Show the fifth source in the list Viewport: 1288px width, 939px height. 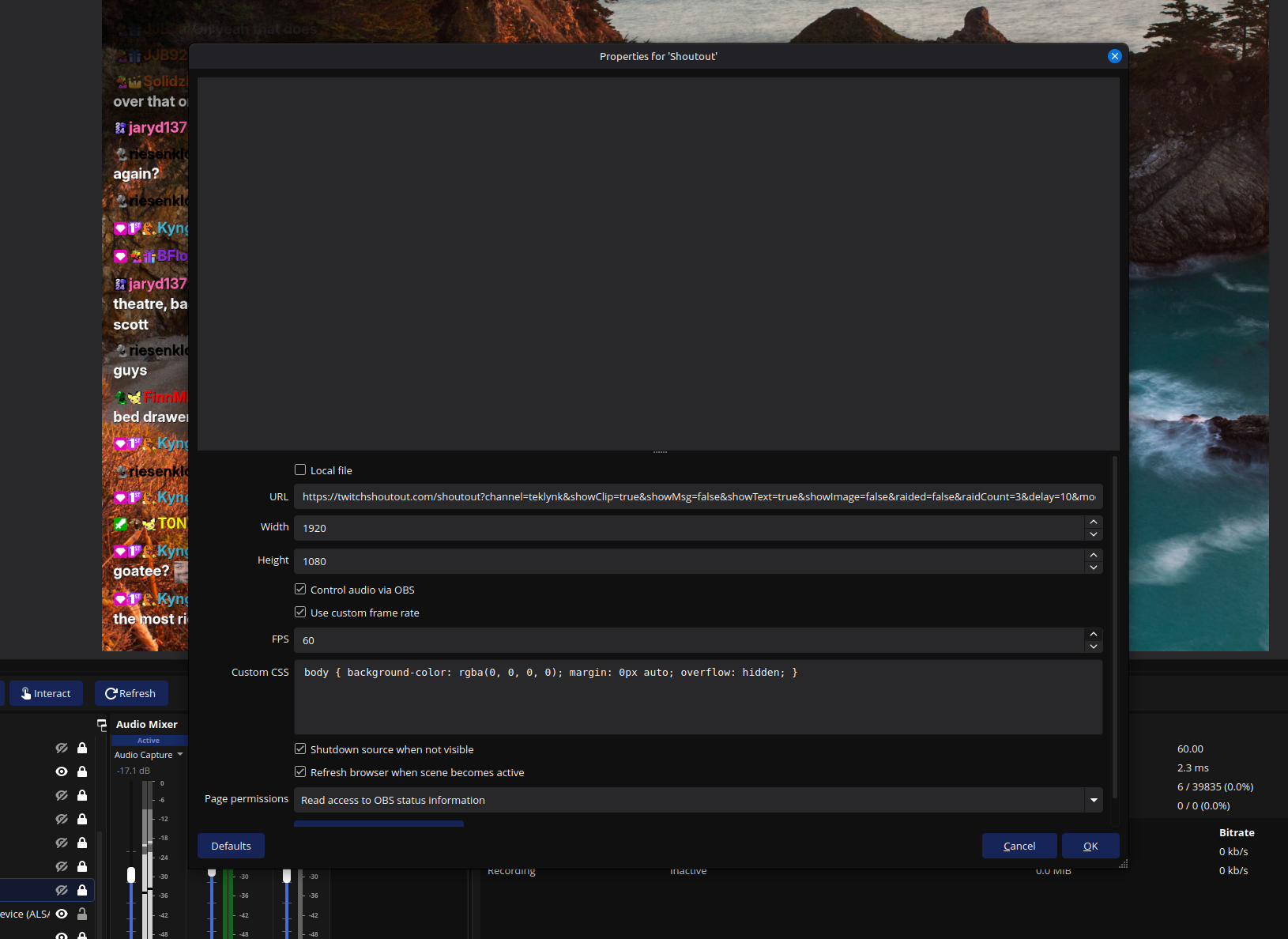pos(62,843)
